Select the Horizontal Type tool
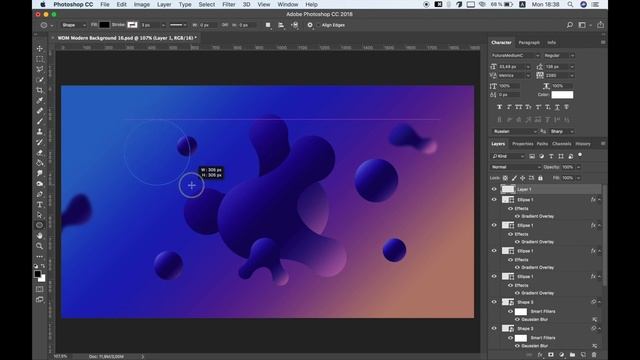Screen dimensions: 640x360 (40, 204)
